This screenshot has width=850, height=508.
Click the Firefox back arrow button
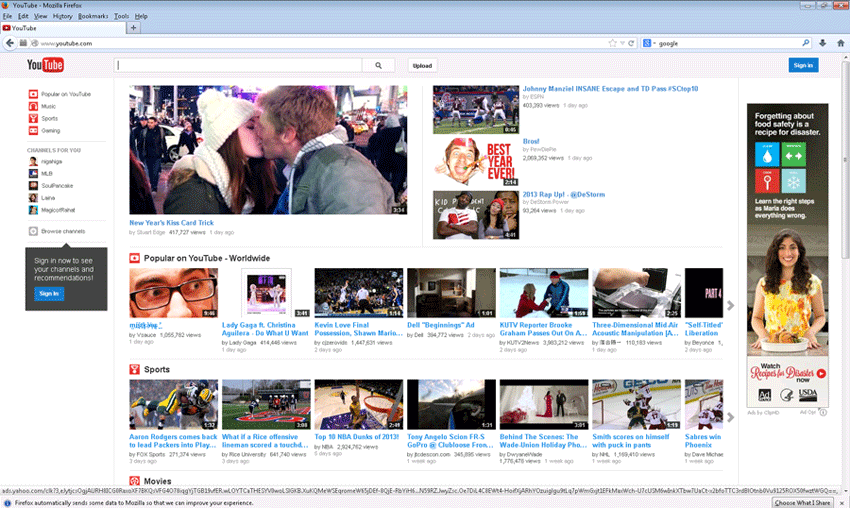click(9, 43)
